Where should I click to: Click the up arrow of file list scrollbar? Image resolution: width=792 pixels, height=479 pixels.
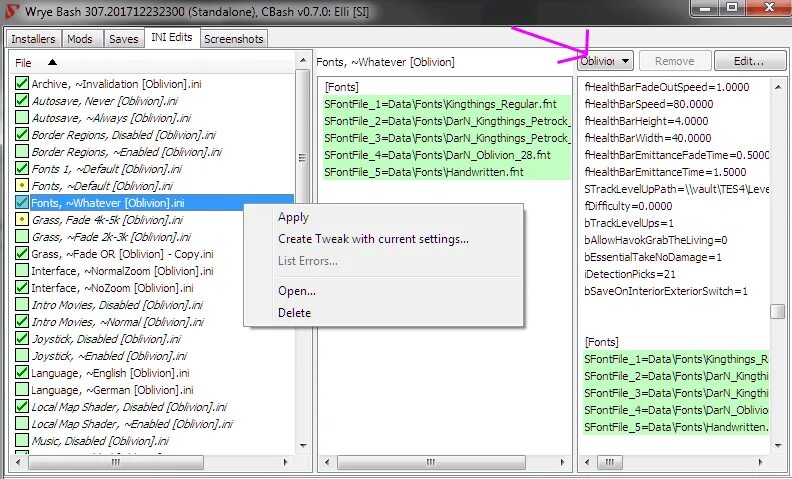303,60
